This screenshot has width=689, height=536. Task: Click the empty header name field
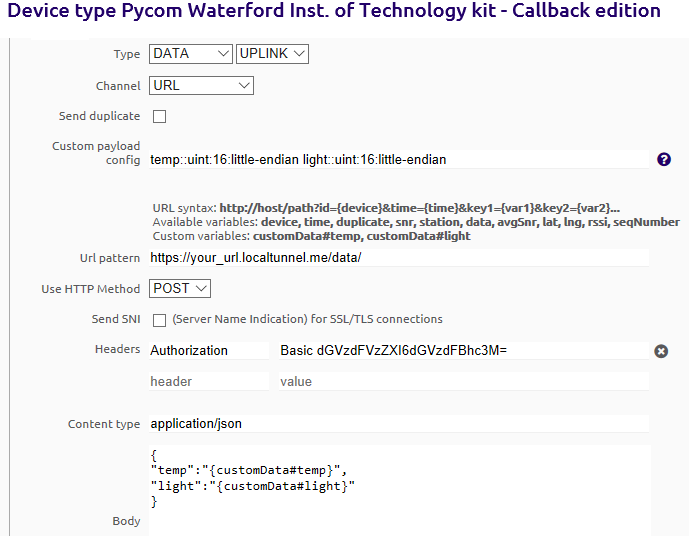(x=209, y=381)
